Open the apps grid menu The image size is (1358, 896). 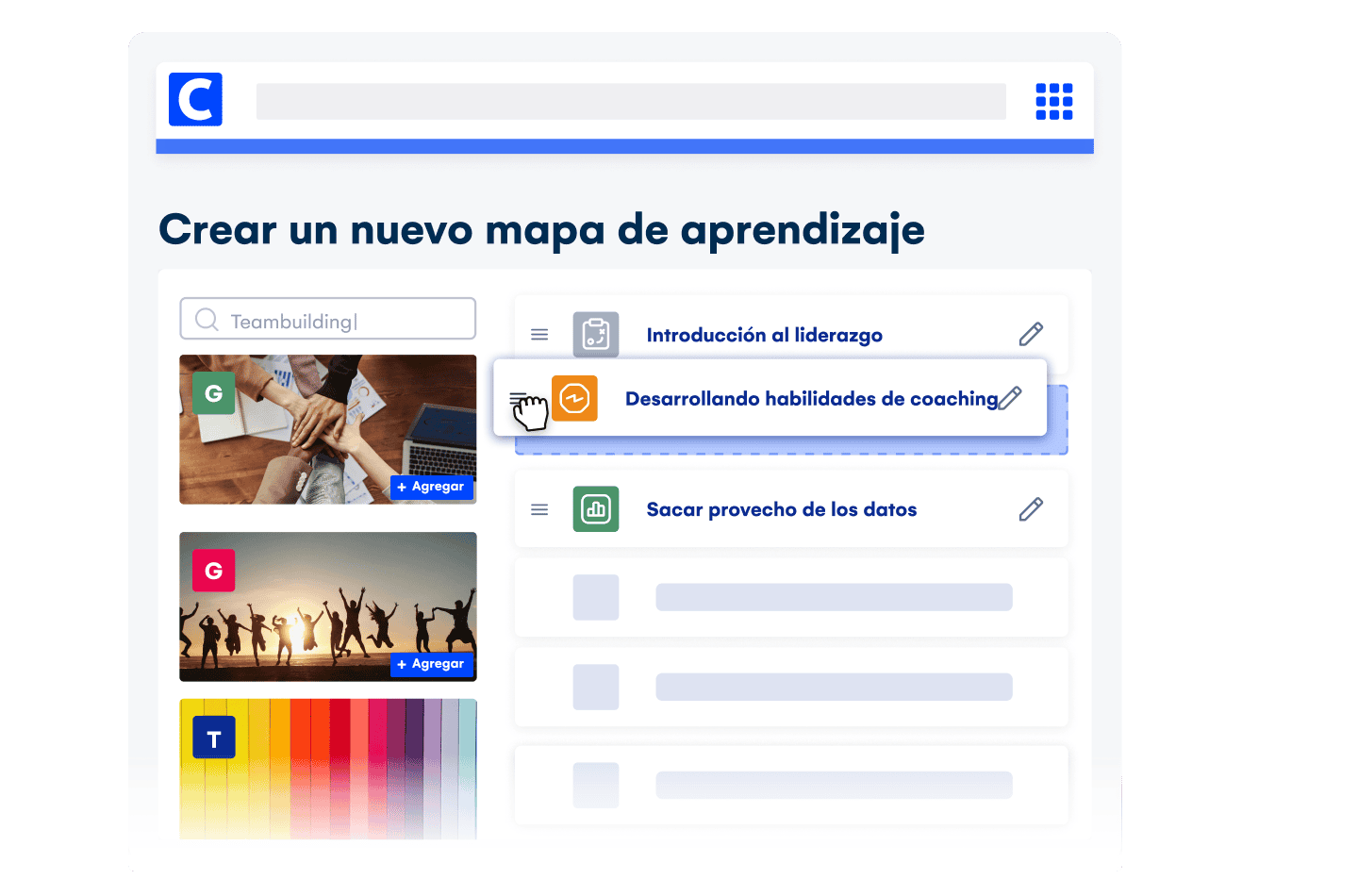point(1053,101)
